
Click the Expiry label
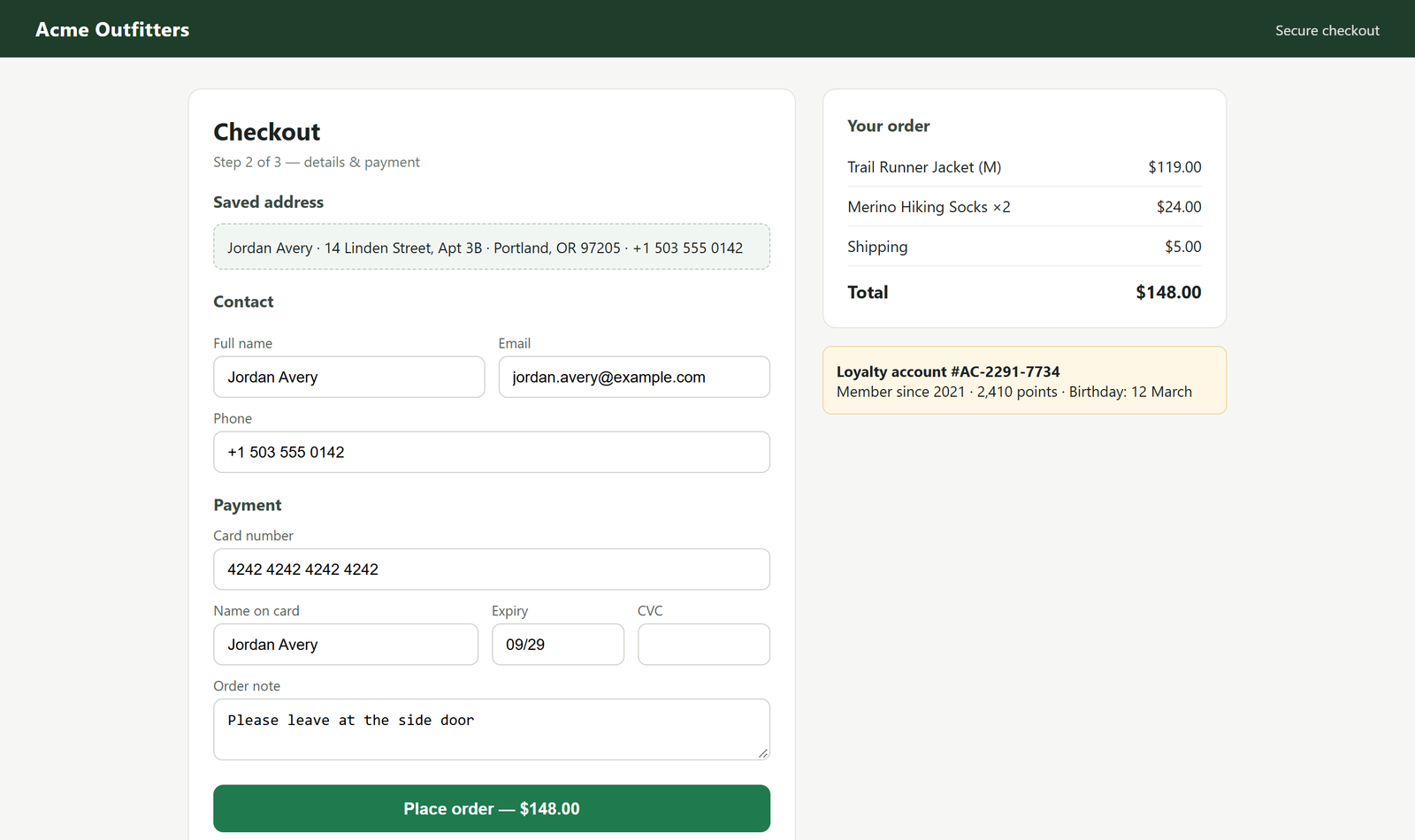tap(509, 611)
